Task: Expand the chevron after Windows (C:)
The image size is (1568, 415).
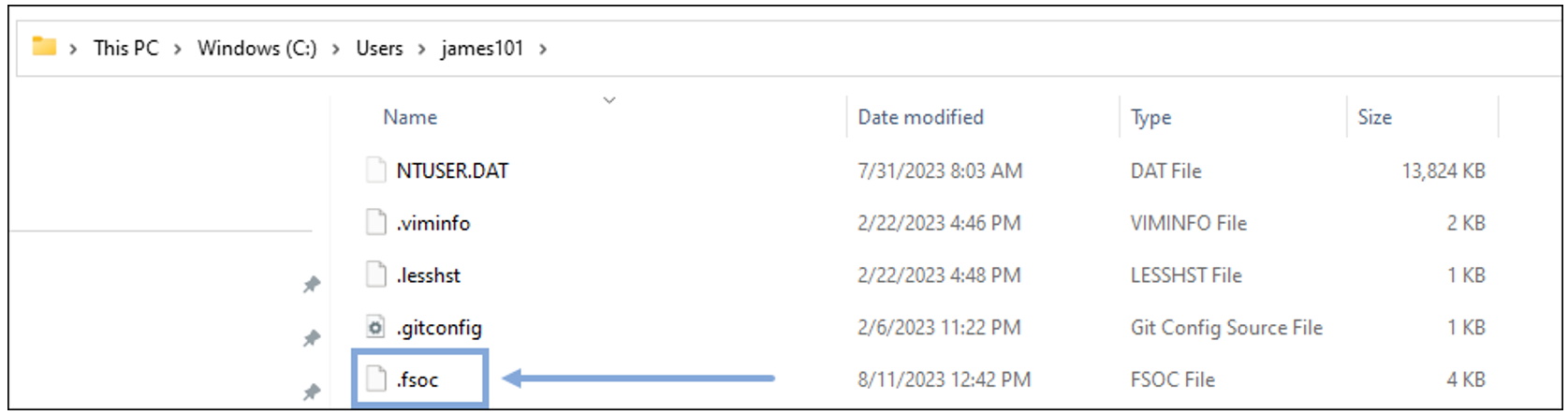Action: click(336, 49)
